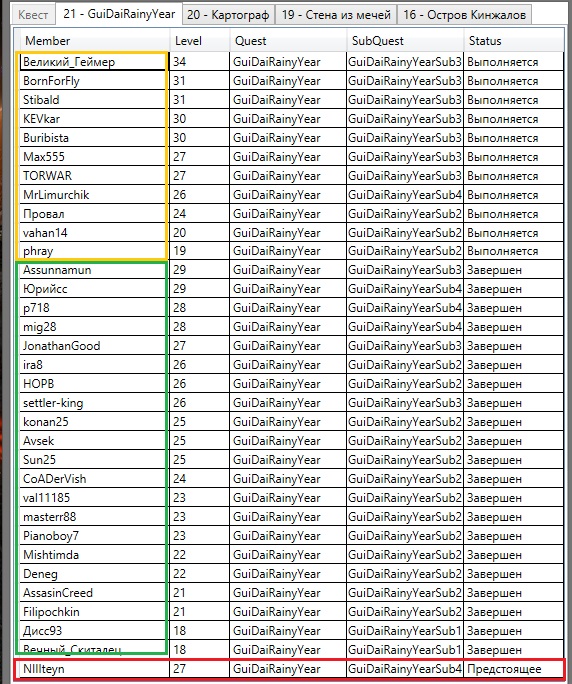Select member Assunnamun cell

pyautogui.click(x=93, y=270)
